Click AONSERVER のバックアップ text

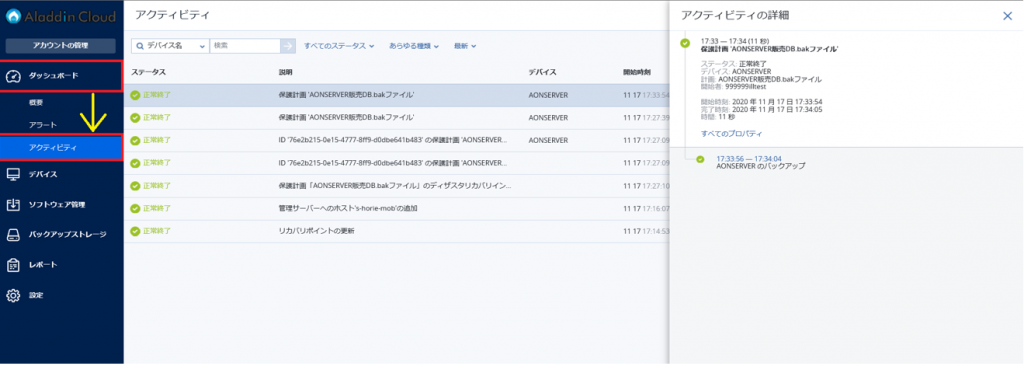(x=761, y=166)
